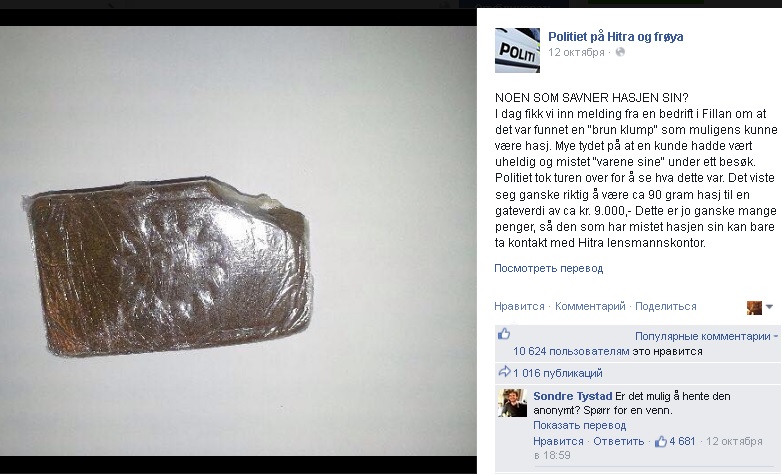Screen dimensions: 782x474
Task: Click the 12 октября post date
Action: [x=576, y=52]
